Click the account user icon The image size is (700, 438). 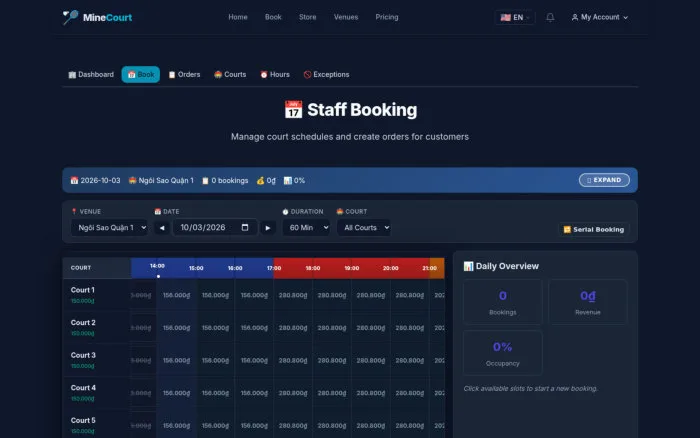pos(575,17)
